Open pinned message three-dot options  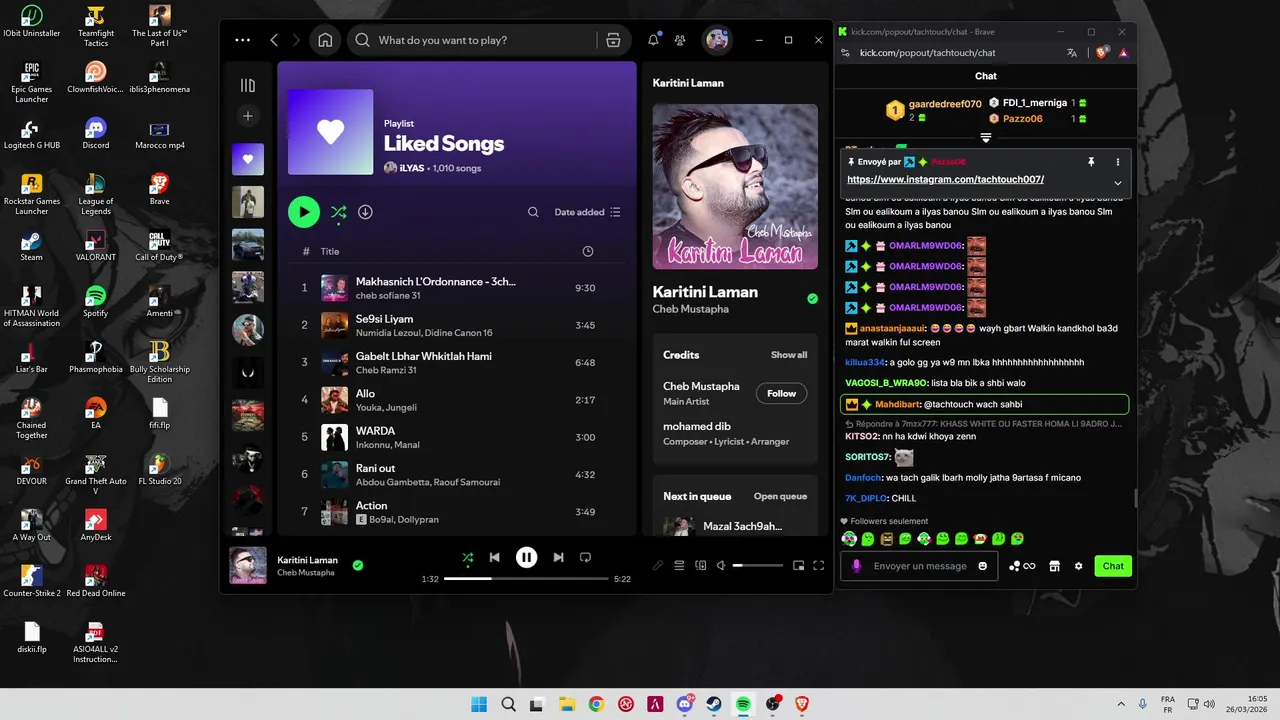(x=1118, y=162)
